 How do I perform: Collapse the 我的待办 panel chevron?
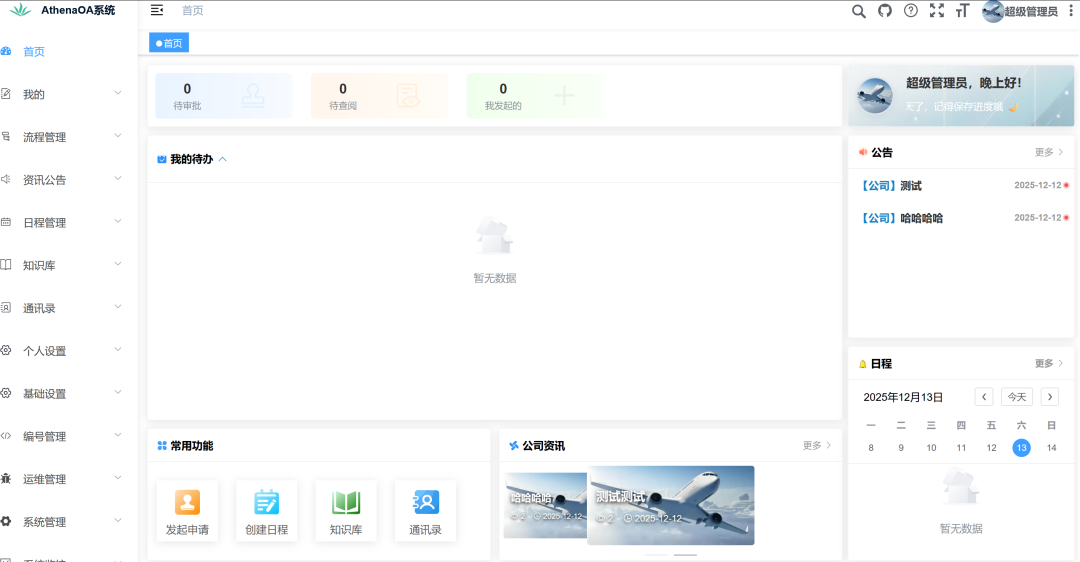click(x=222, y=159)
